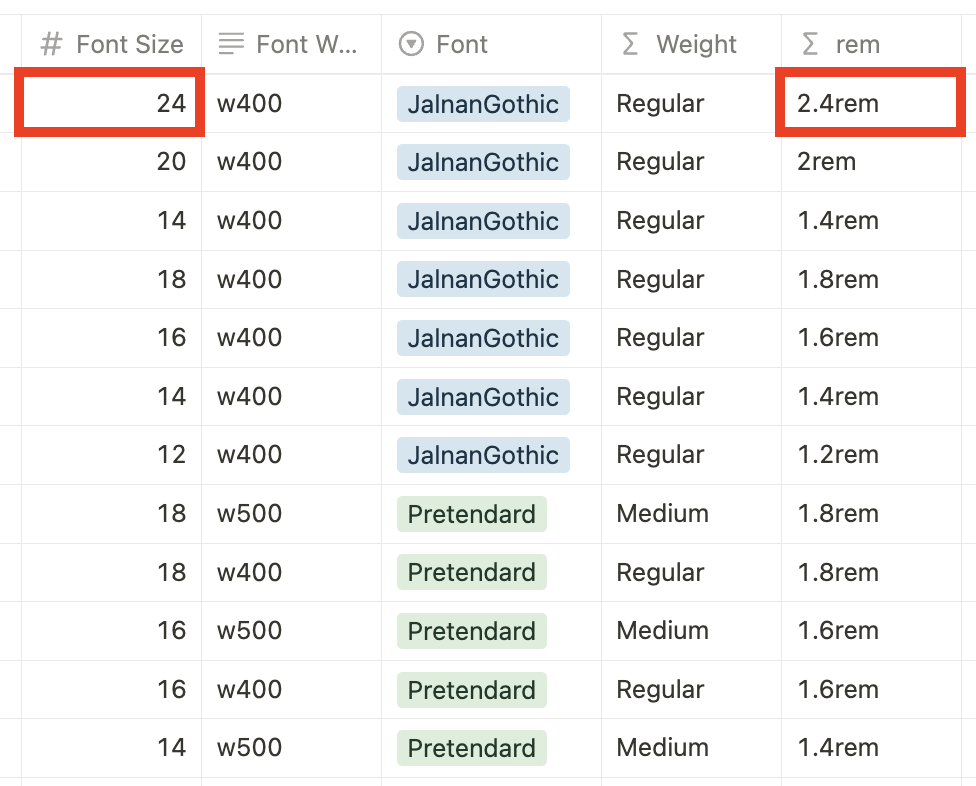Open the Font Size column header menu
The image size is (976, 786).
pos(111,44)
